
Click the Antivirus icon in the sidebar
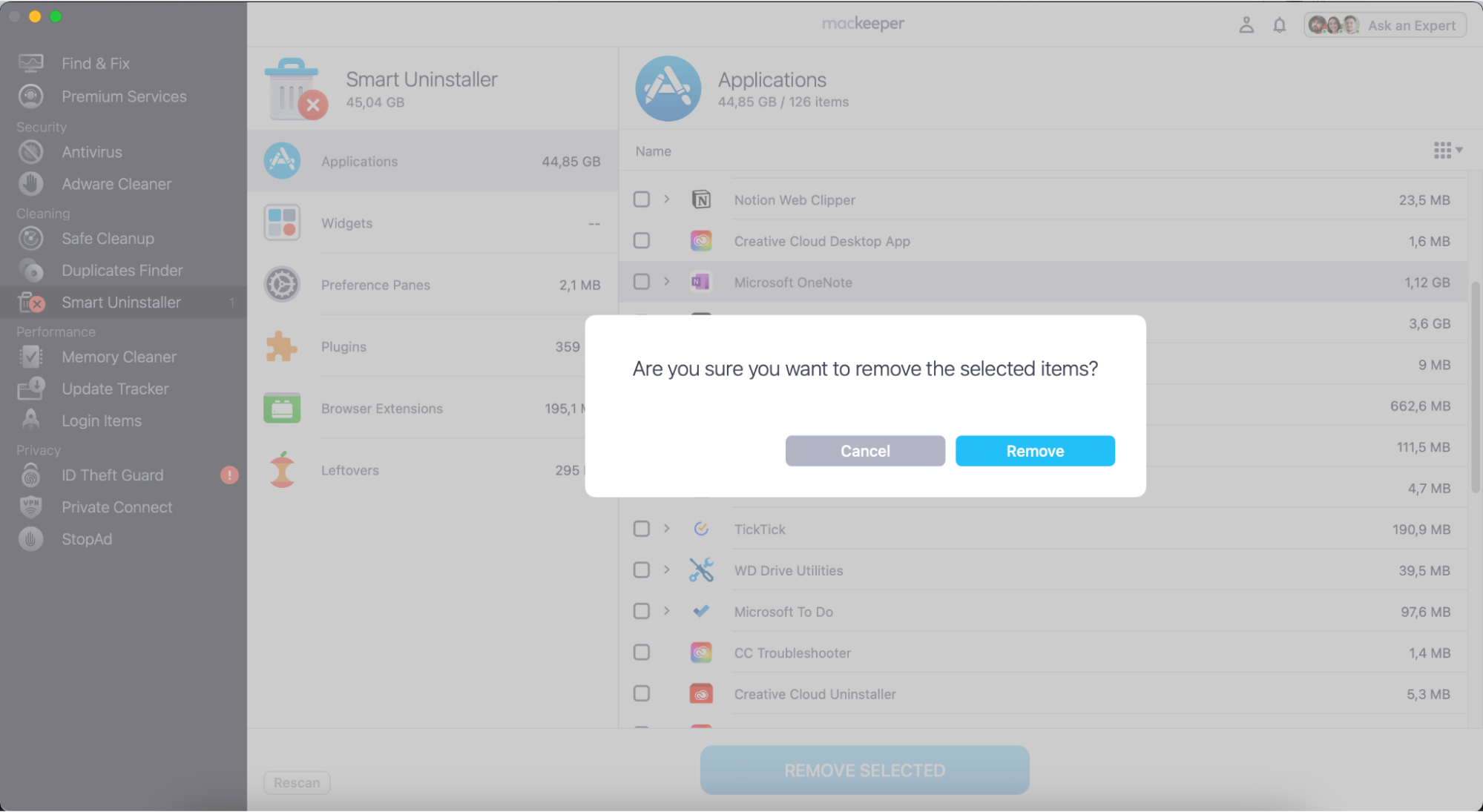(31, 152)
